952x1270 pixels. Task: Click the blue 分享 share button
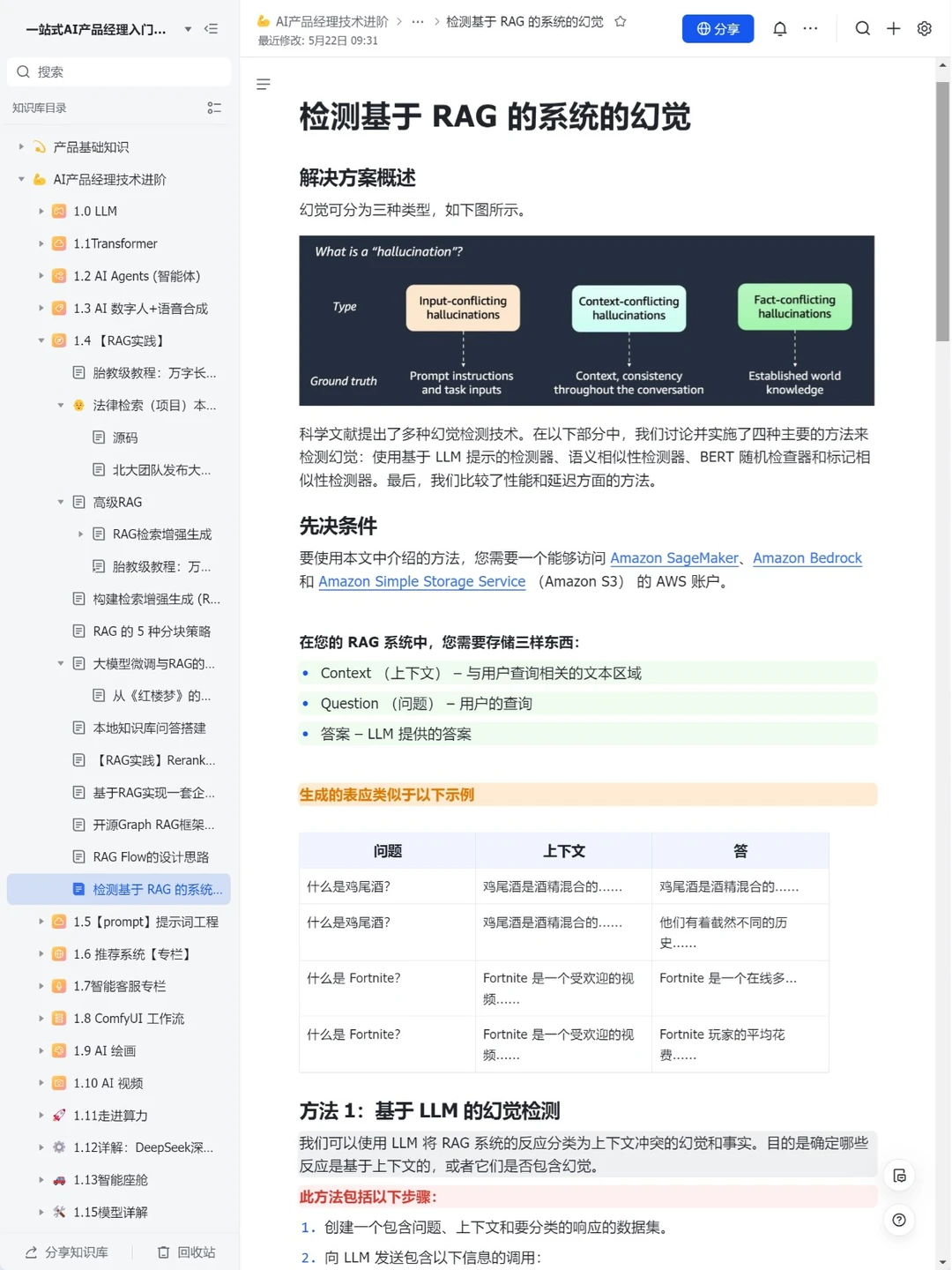pyautogui.click(x=718, y=28)
